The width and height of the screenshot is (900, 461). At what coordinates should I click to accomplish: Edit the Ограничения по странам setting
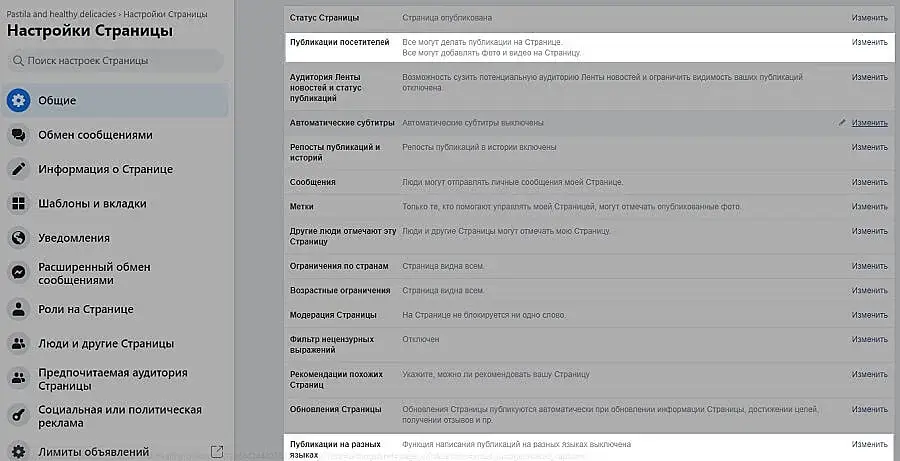(869, 268)
